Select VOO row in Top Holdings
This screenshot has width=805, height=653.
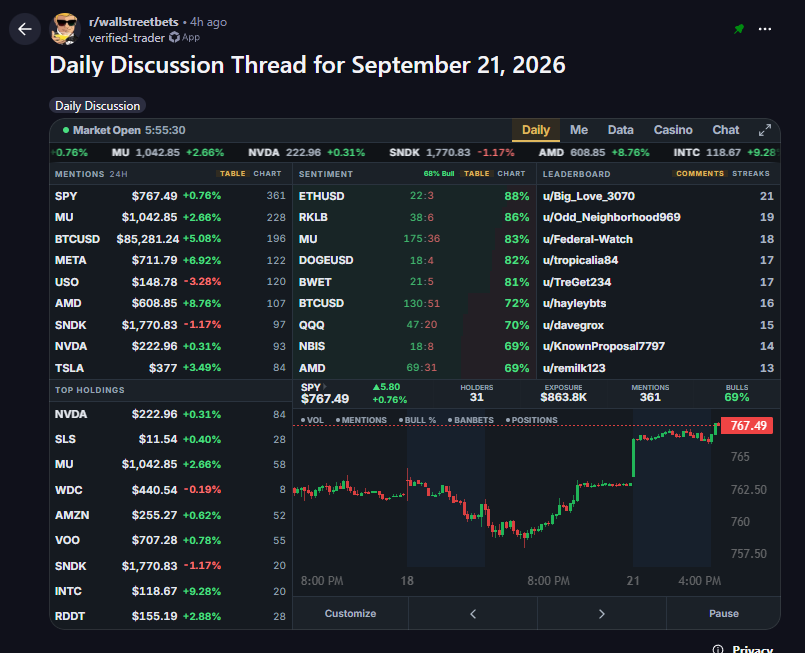[170, 540]
